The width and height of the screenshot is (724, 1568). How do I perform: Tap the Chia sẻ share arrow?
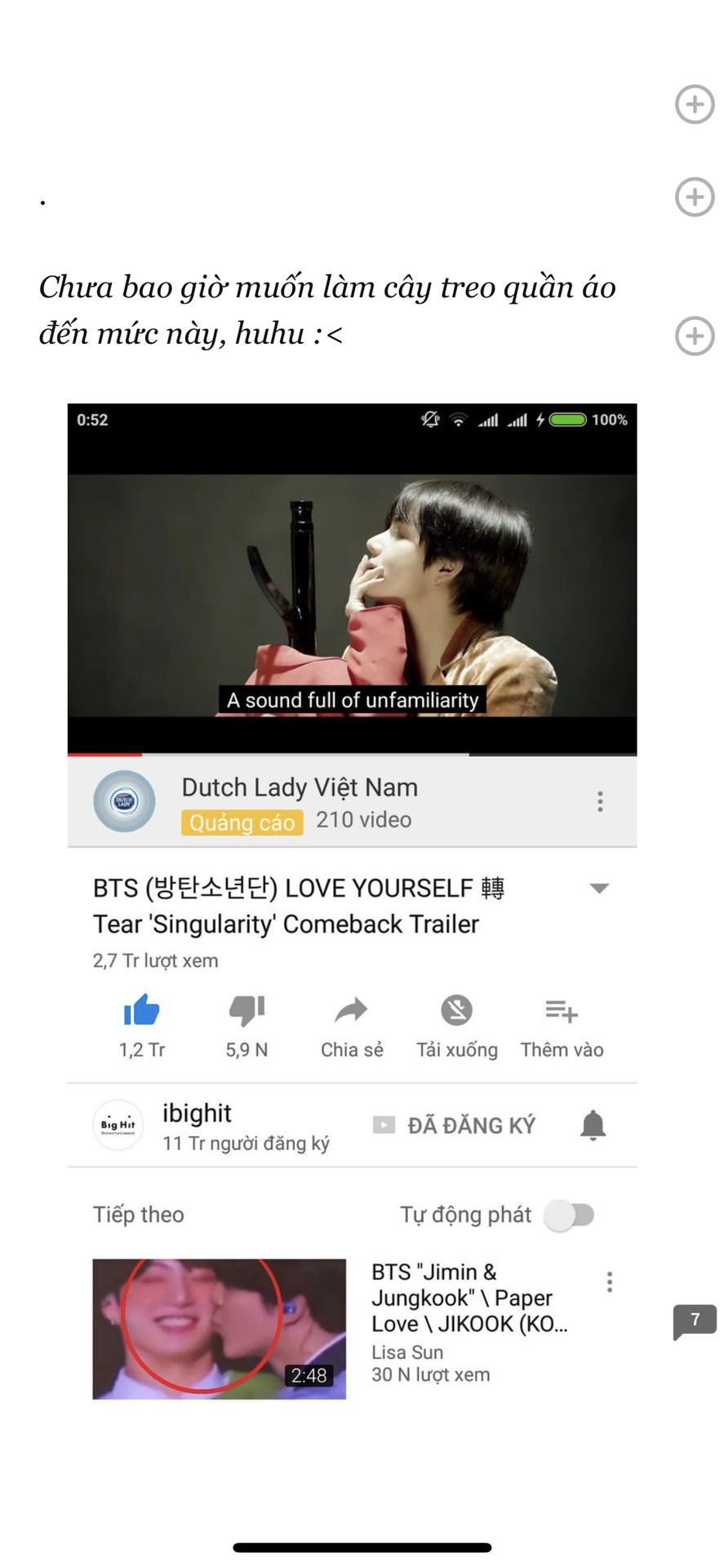(x=352, y=1011)
